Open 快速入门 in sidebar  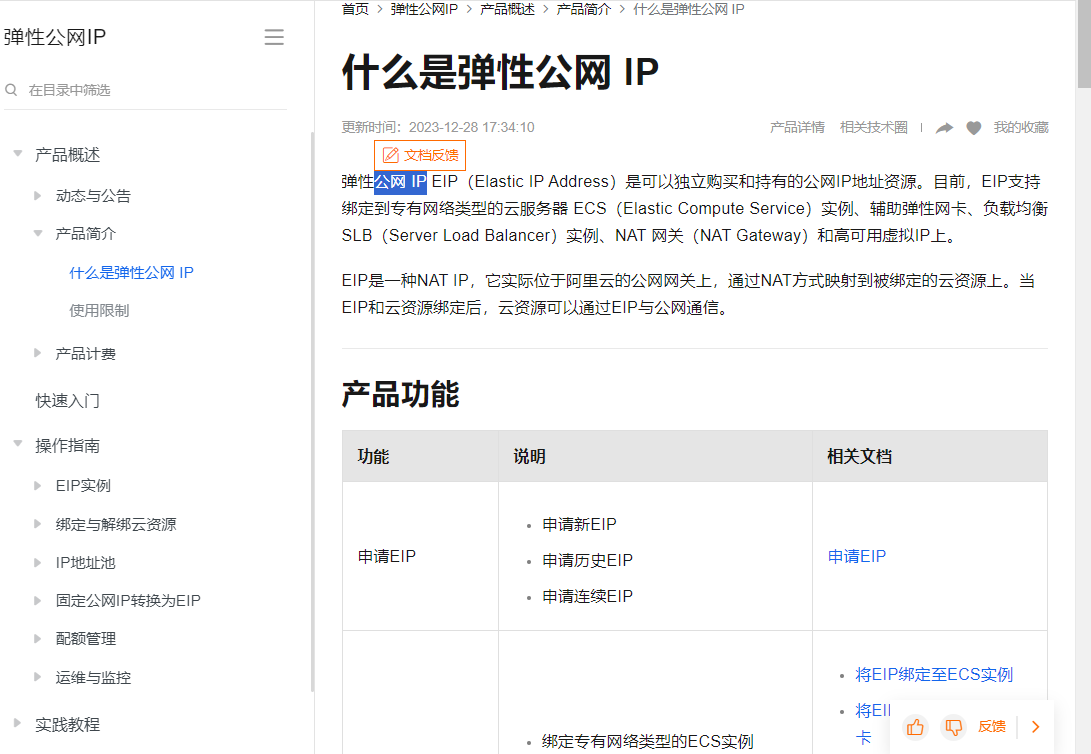(67, 401)
